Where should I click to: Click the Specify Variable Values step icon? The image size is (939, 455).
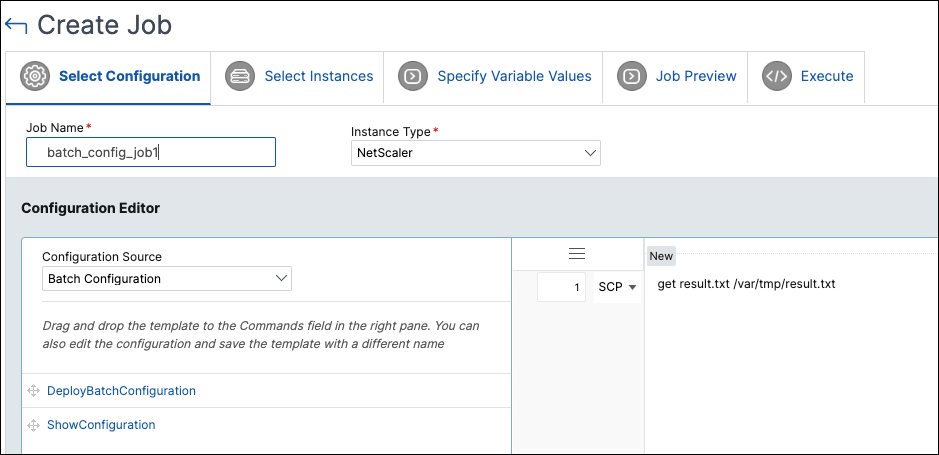(413, 76)
